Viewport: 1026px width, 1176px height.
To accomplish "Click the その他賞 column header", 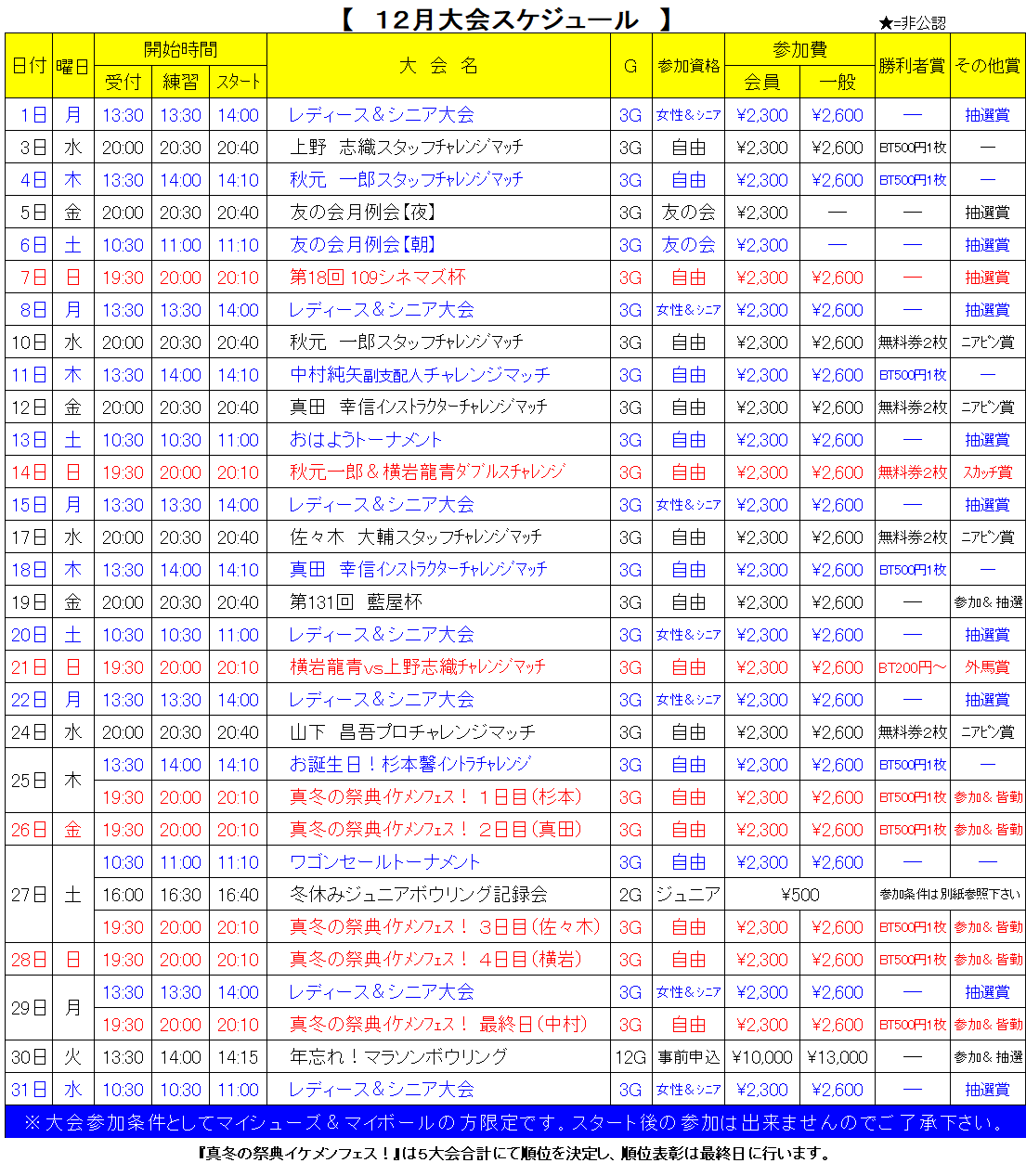I will tap(987, 66).
